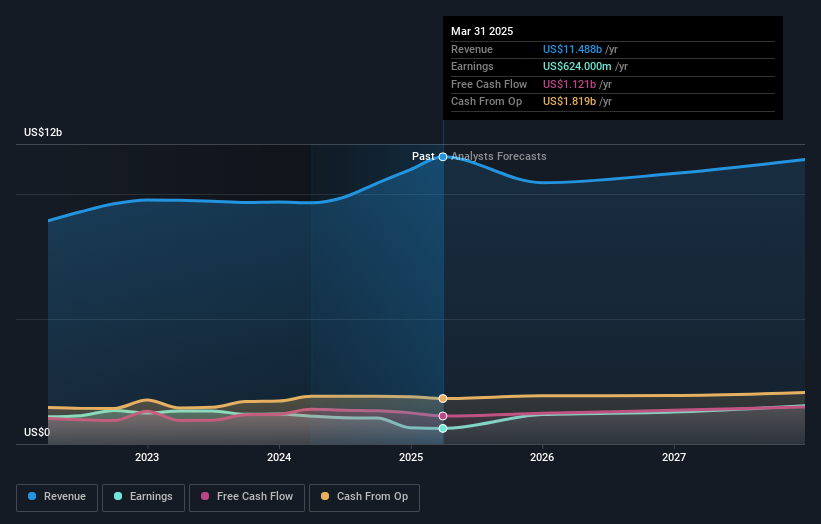Viewport: 821px width, 524px height.
Task: Click the 2027 x-axis label
Action: pyautogui.click(x=674, y=457)
